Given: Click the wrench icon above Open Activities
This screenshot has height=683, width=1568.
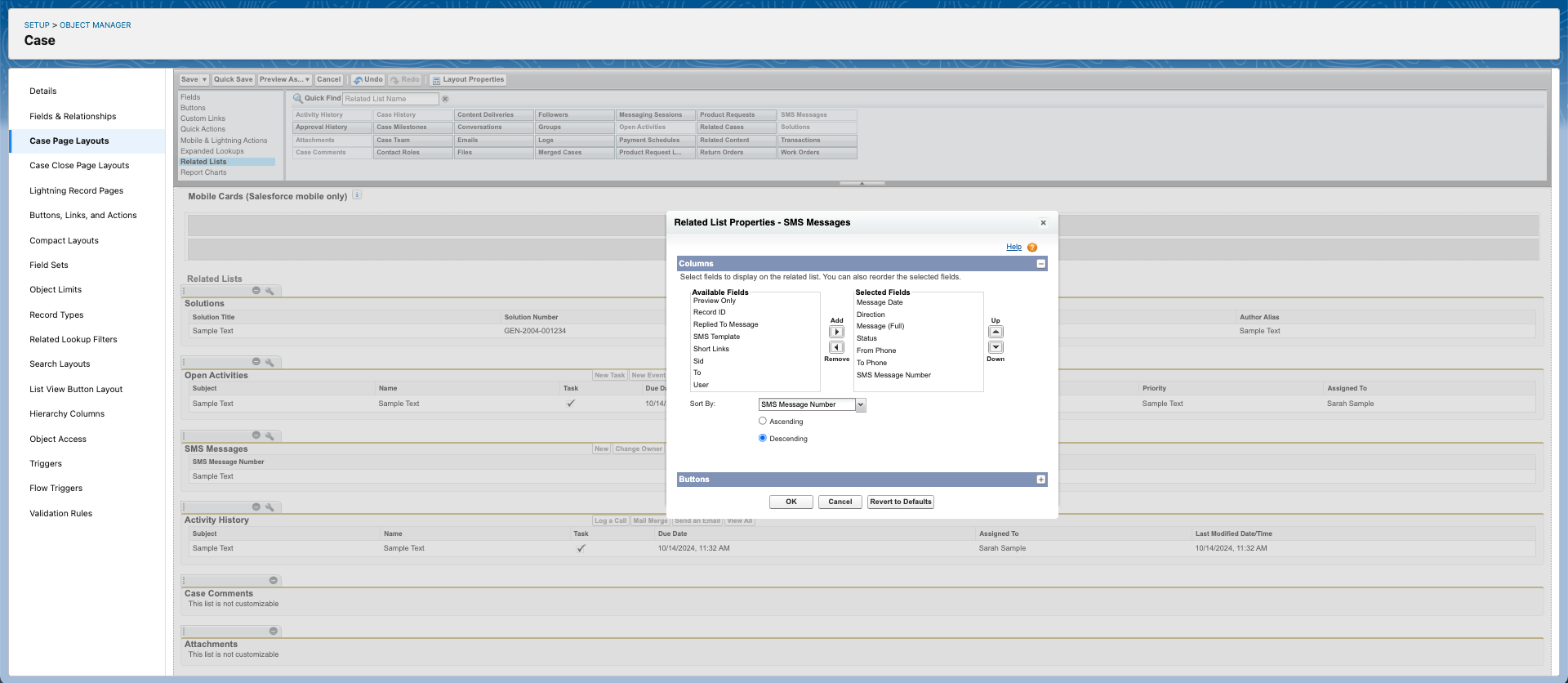Looking at the screenshot, I should pos(269,362).
